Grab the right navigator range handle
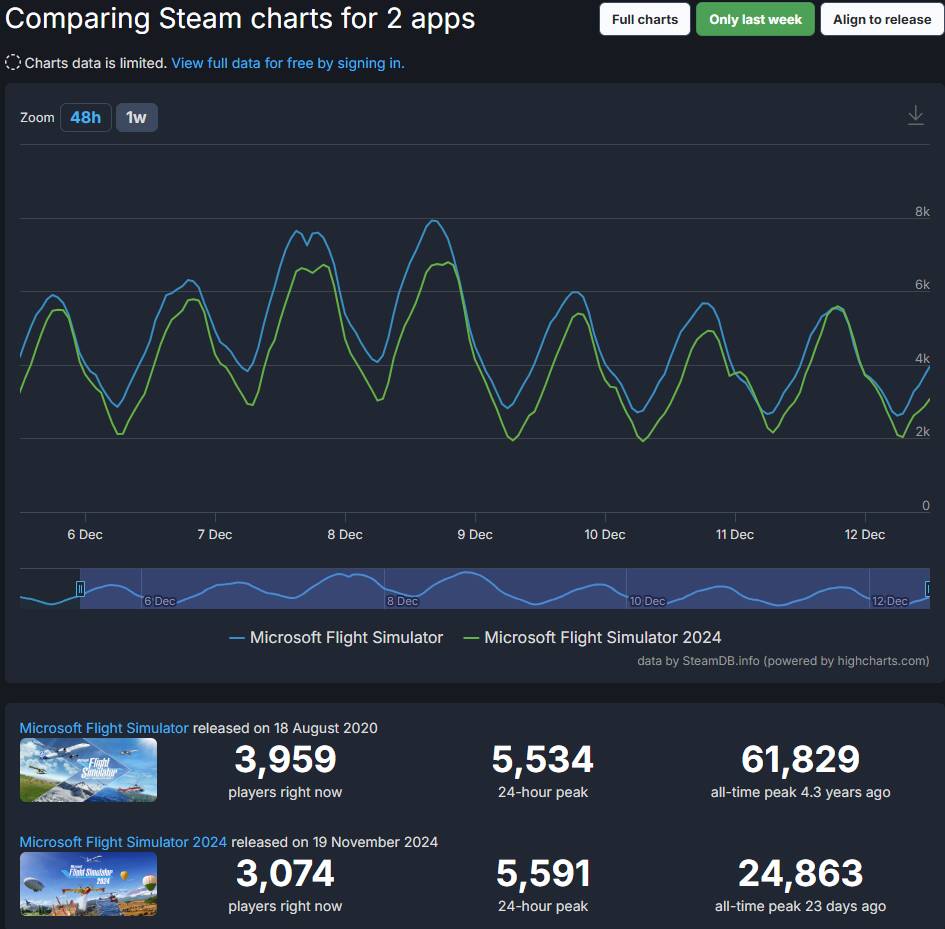Image resolution: width=945 pixels, height=929 pixels. (928, 588)
